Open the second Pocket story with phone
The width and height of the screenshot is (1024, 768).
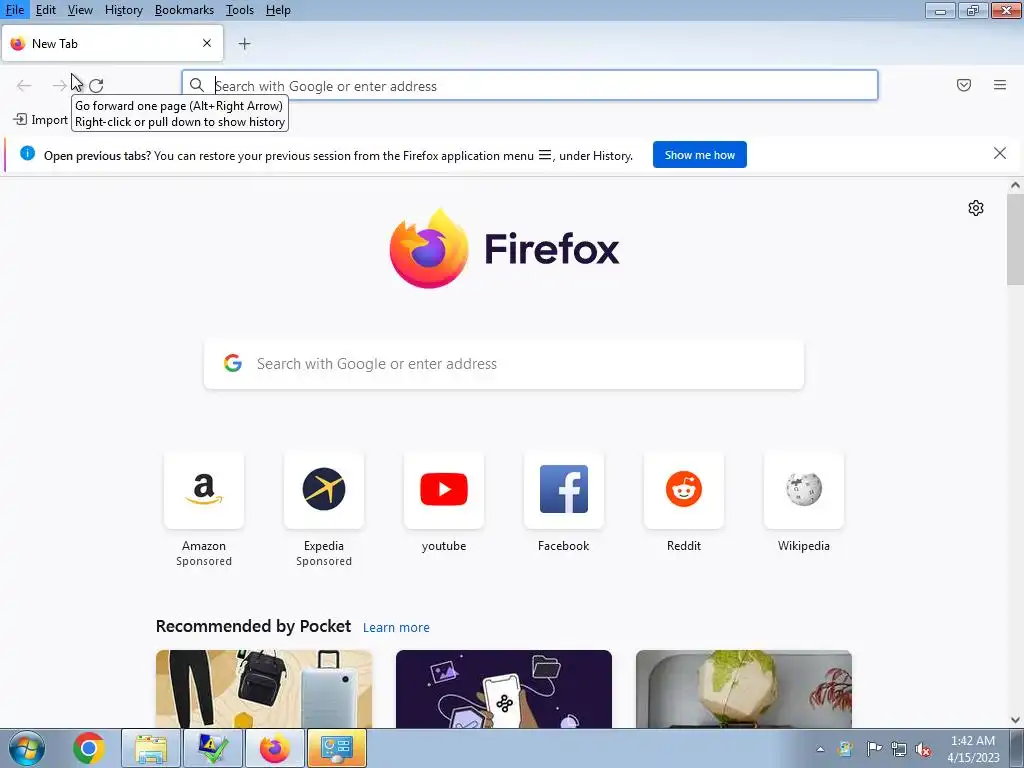(504, 689)
